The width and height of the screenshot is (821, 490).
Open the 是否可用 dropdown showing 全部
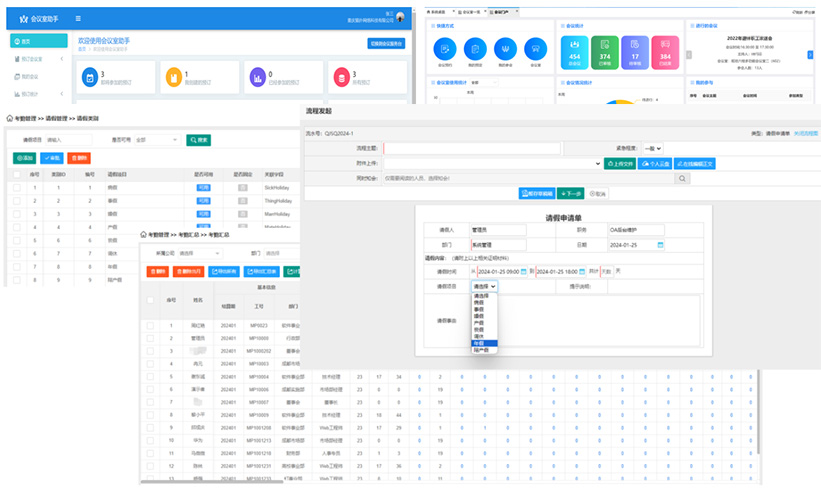pyautogui.click(x=157, y=140)
